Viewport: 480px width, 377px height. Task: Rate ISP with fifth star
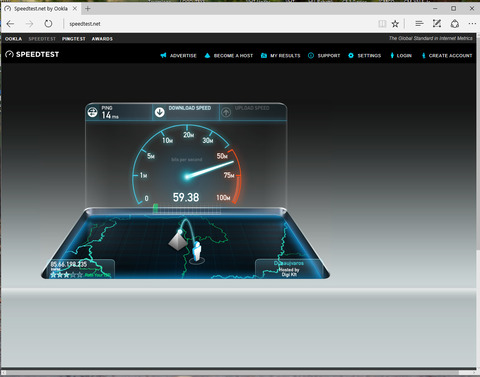point(79,275)
